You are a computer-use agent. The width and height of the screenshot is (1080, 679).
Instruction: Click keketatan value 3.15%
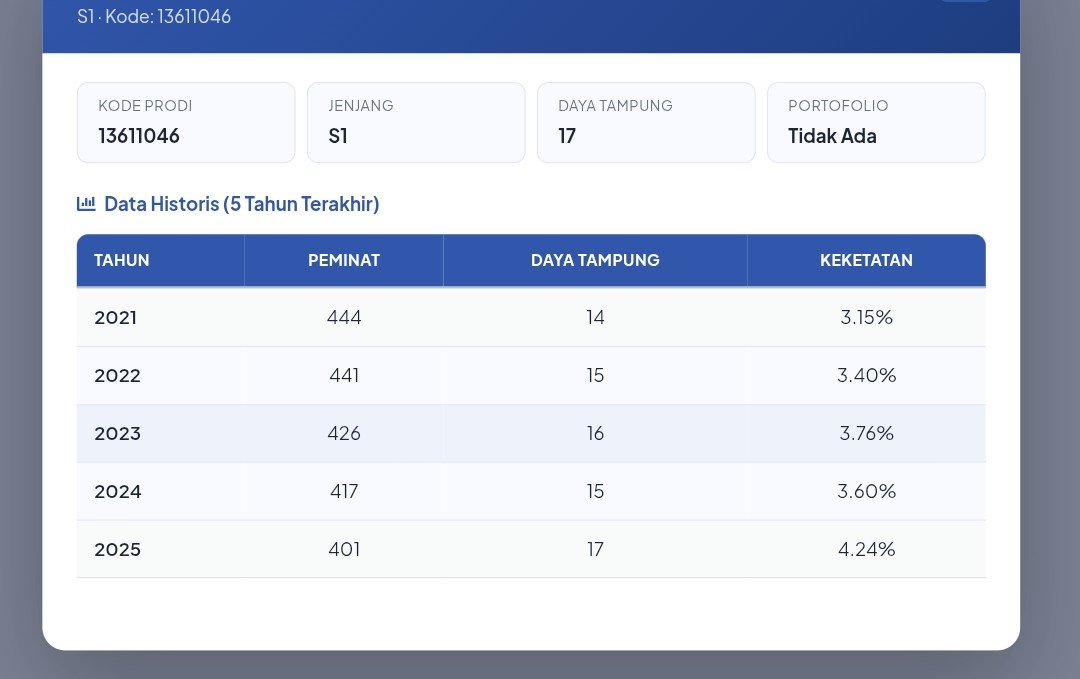[x=866, y=317]
